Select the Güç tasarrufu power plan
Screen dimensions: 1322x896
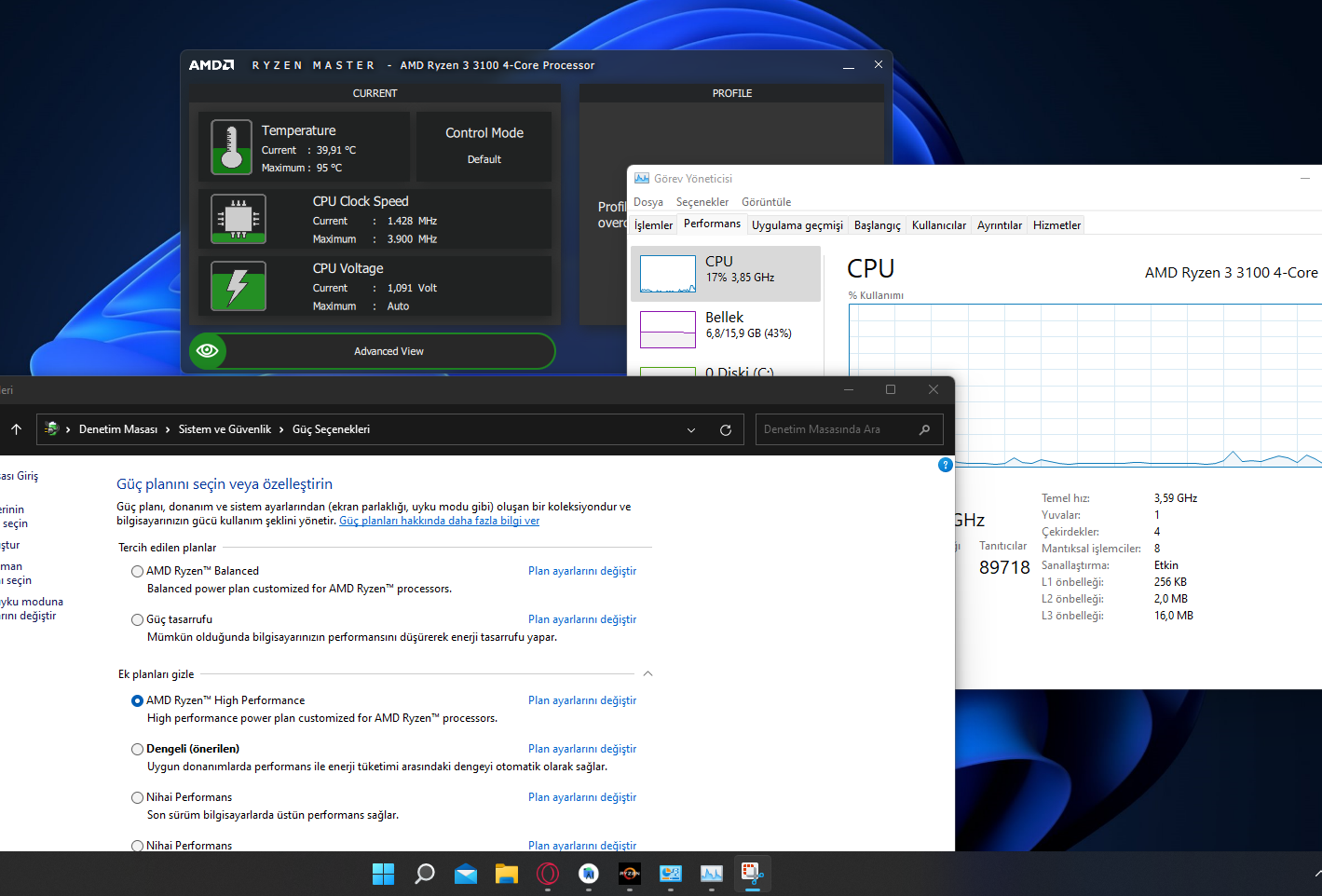coord(138,619)
